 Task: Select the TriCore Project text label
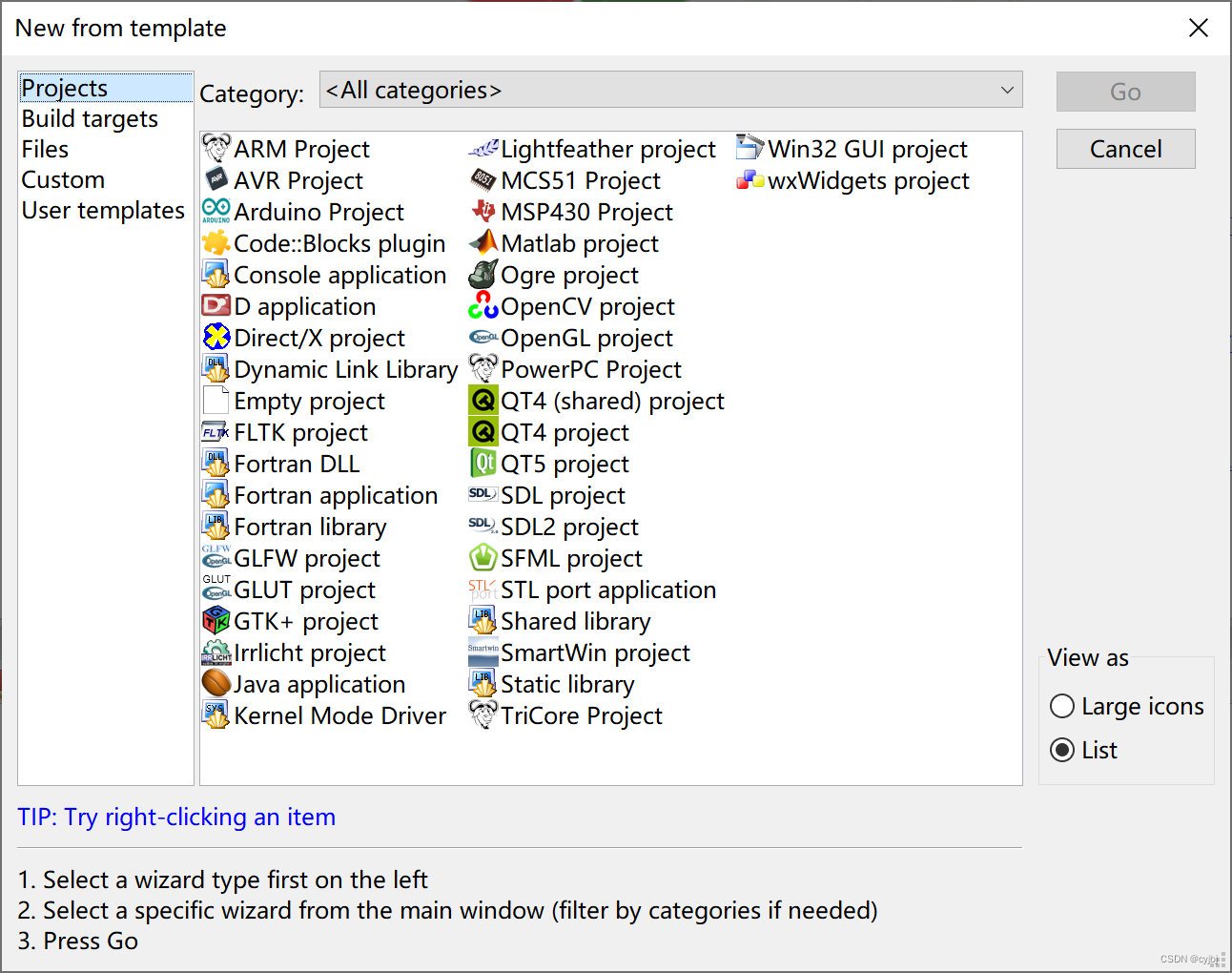pos(582,715)
